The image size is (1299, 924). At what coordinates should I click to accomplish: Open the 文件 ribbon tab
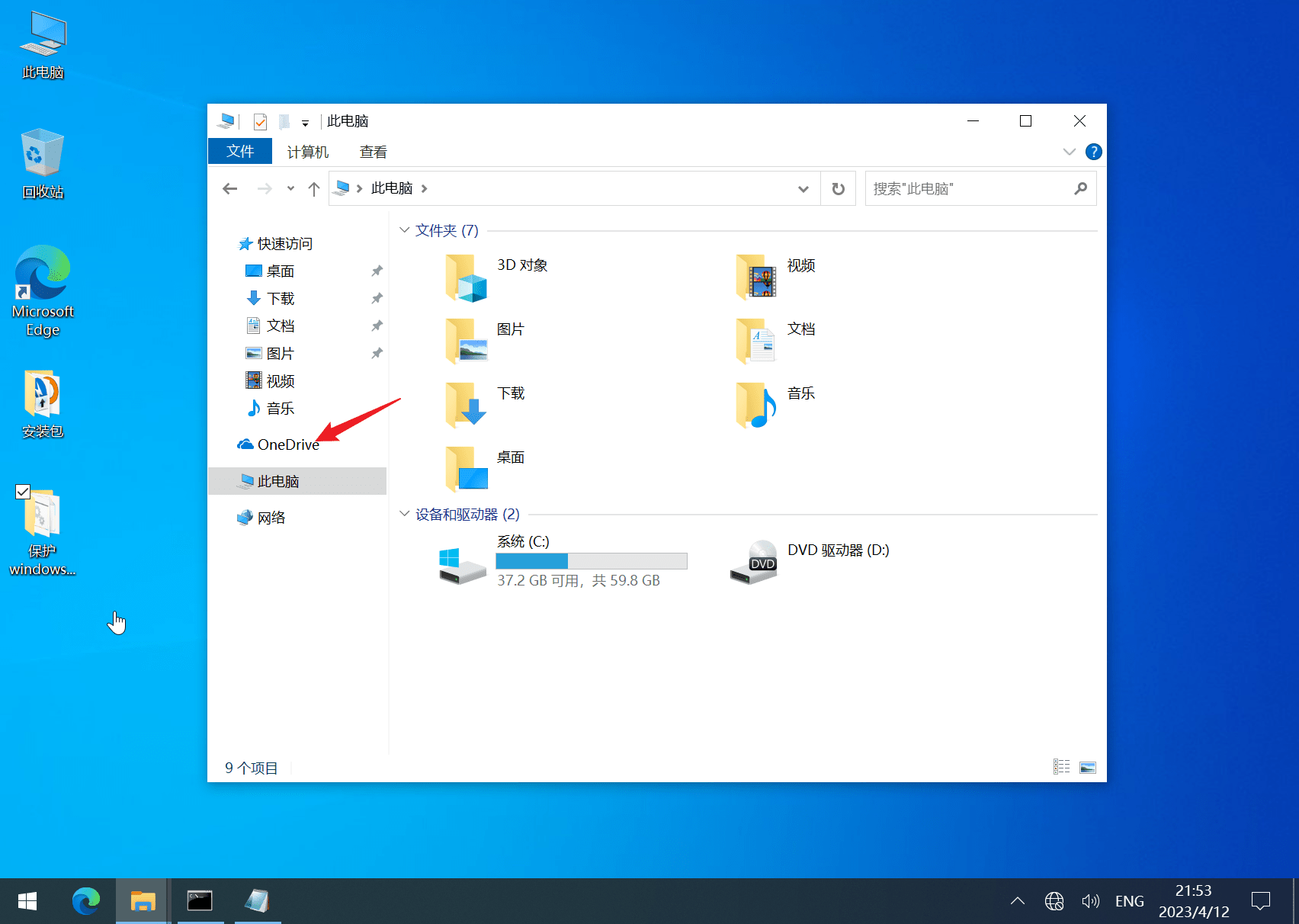[240, 151]
